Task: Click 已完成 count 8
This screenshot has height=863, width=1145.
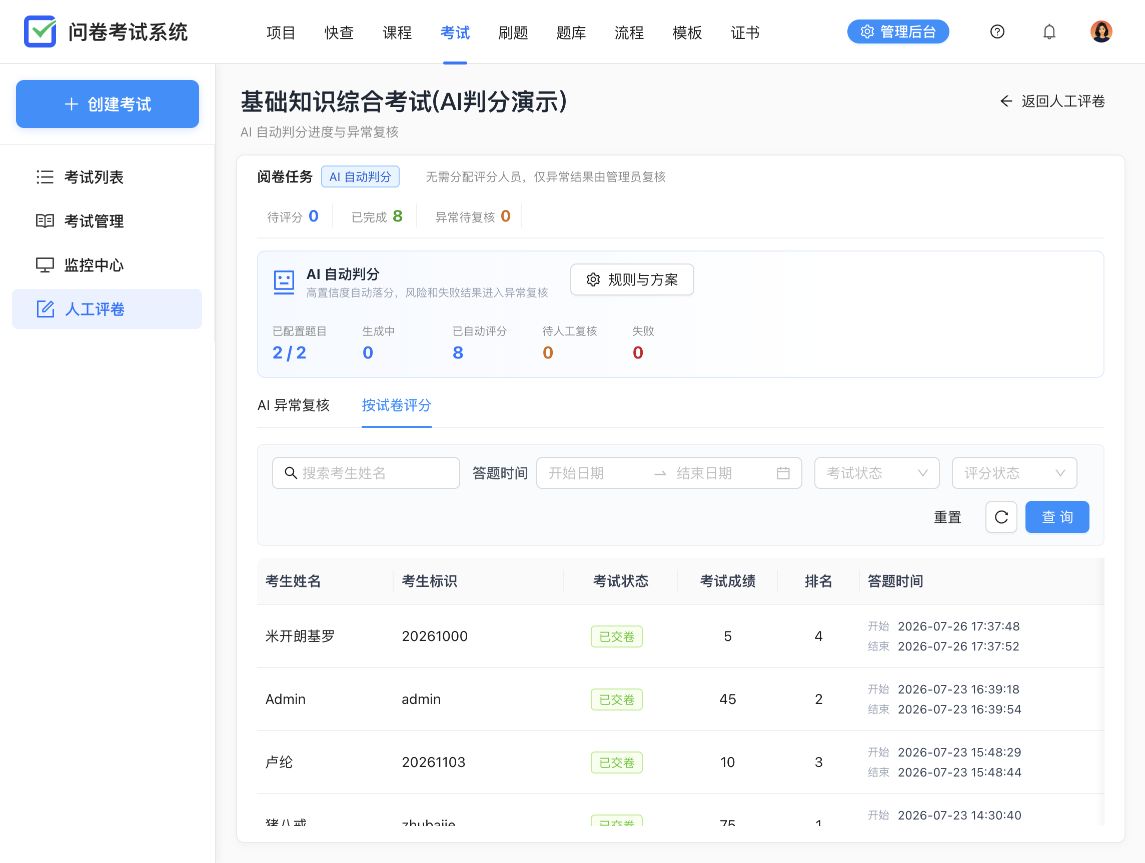Action: coord(397,216)
